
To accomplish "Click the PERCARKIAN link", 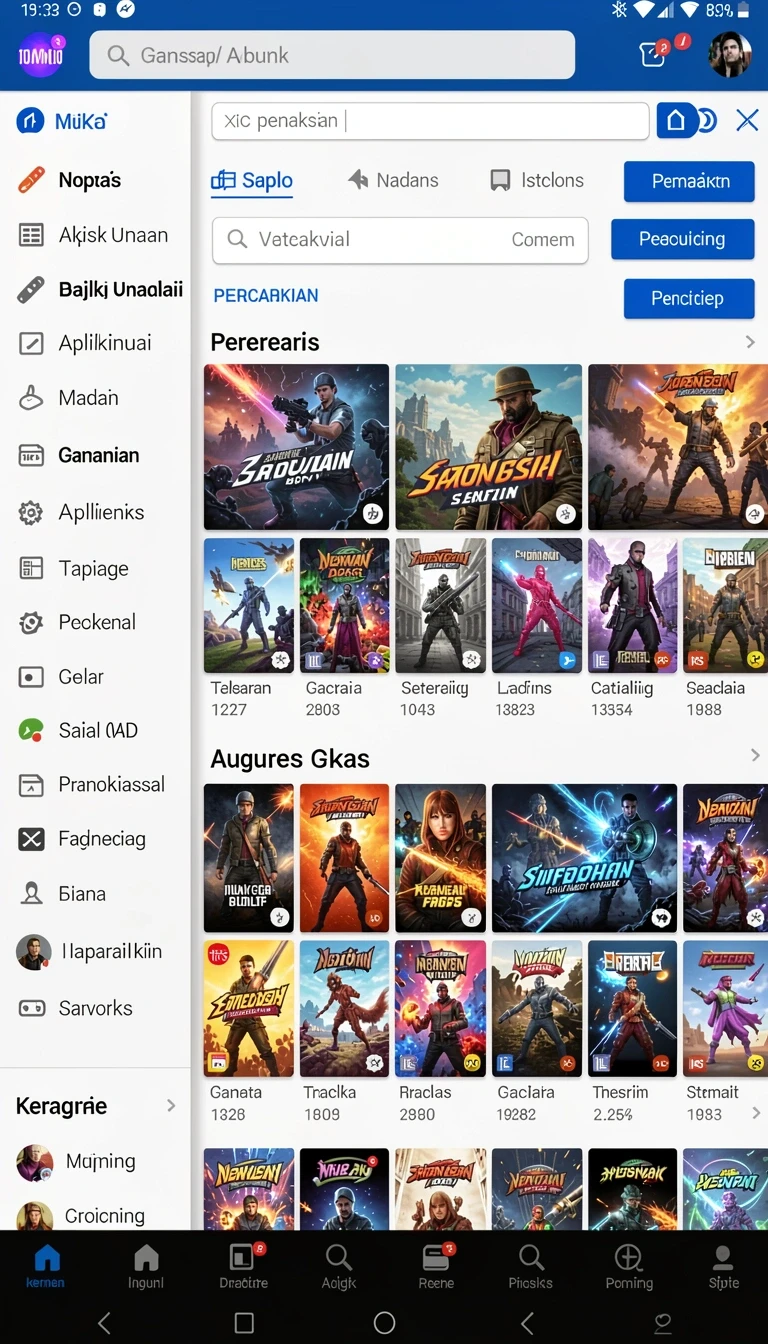I will 266,295.
